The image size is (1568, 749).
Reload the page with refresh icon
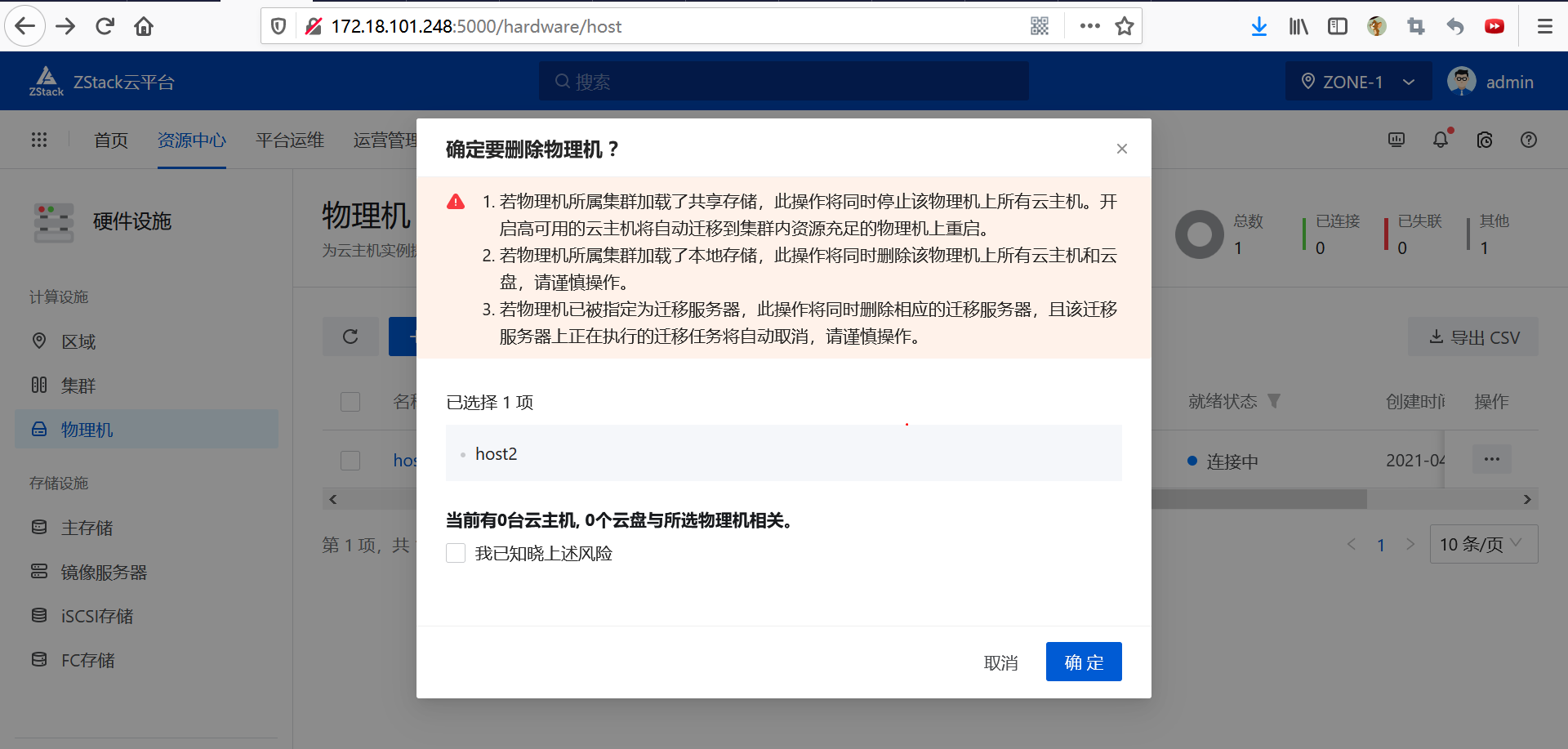105,26
